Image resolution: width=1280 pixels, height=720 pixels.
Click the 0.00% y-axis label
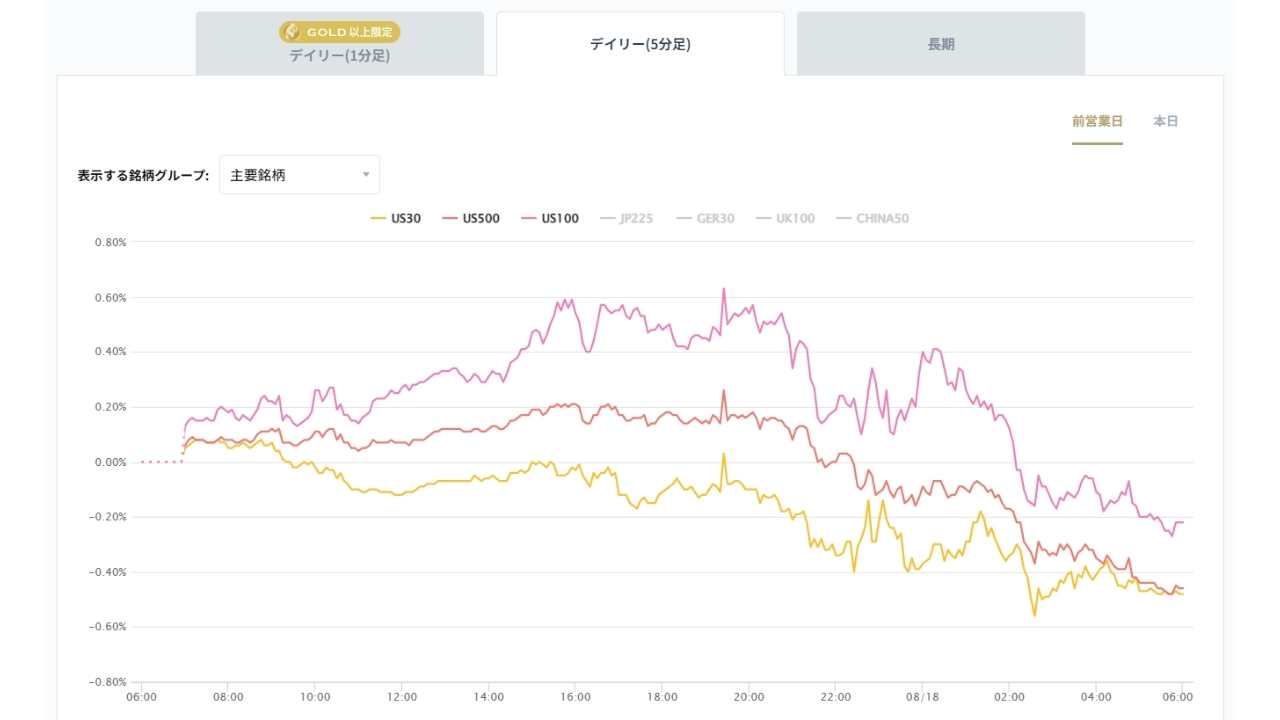pos(110,462)
